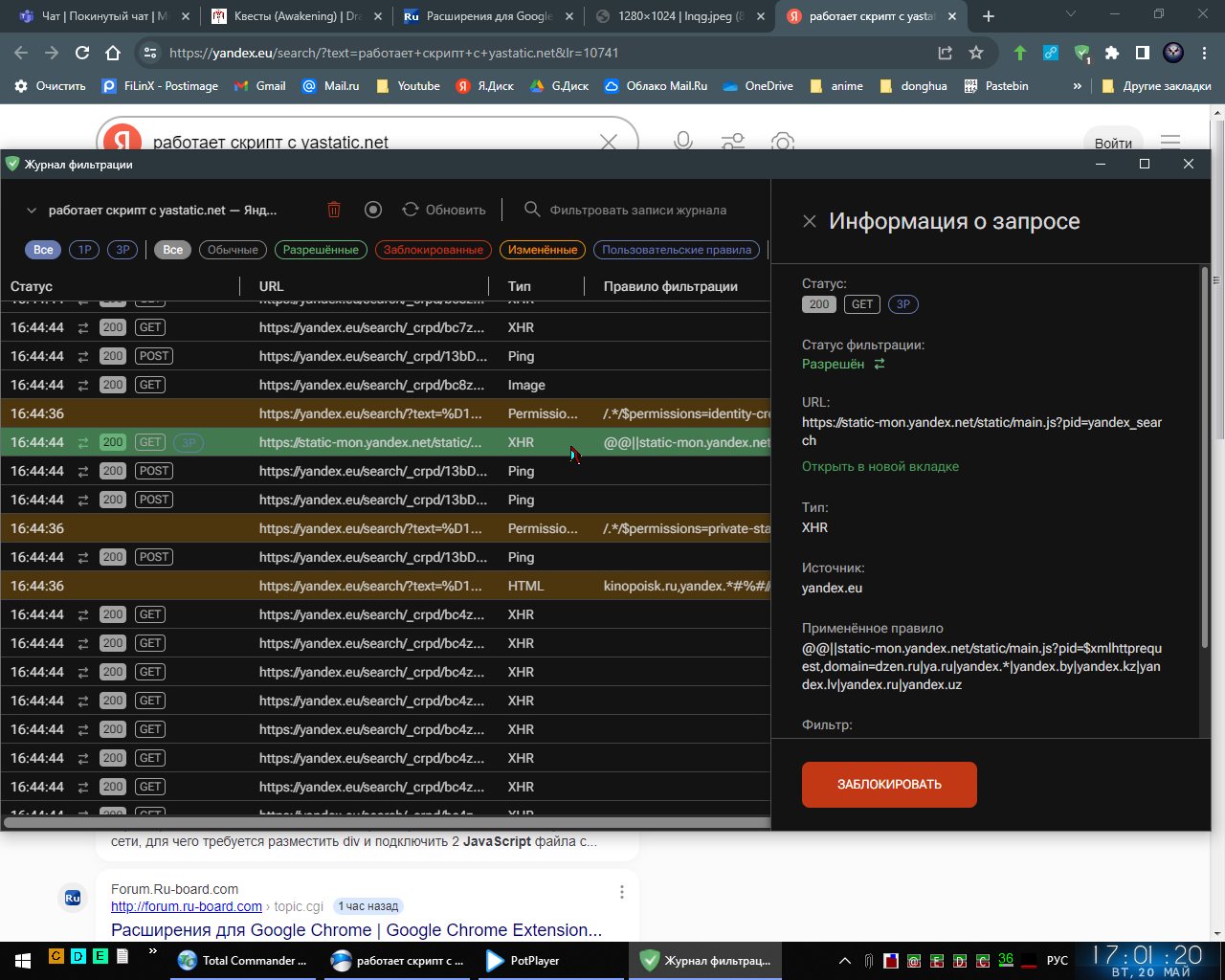Open the Yandex hamburger menu icon

click(x=1170, y=143)
